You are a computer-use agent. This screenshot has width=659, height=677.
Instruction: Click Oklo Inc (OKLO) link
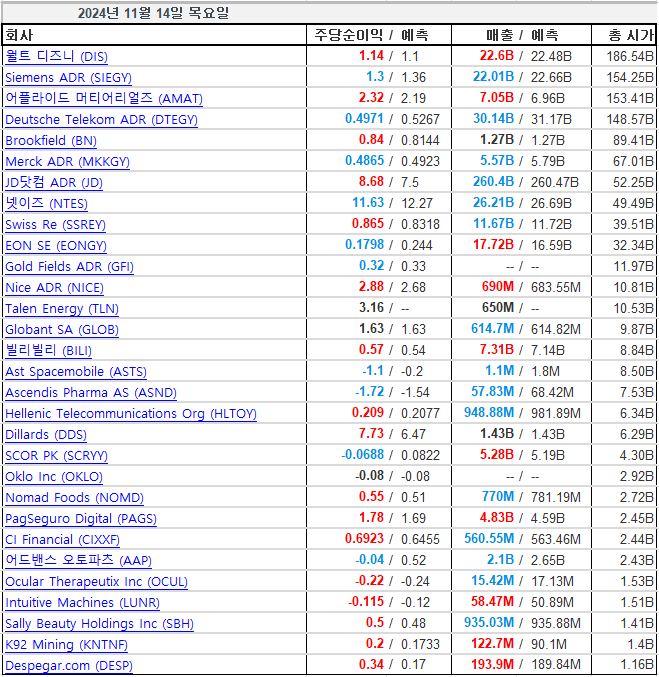(54, 477)
